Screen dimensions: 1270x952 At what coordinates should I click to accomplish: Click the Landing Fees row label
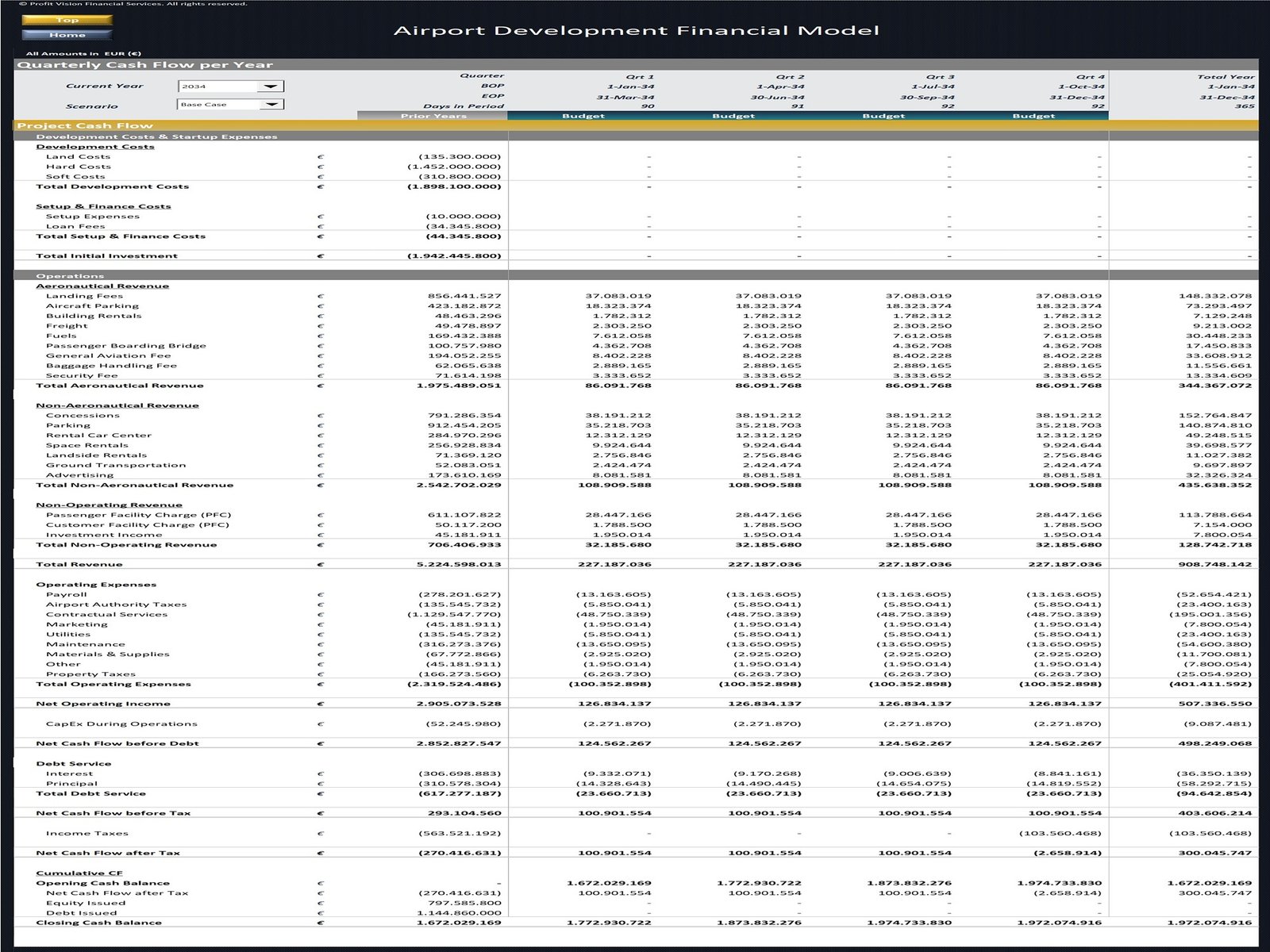[x=84, y=296]
